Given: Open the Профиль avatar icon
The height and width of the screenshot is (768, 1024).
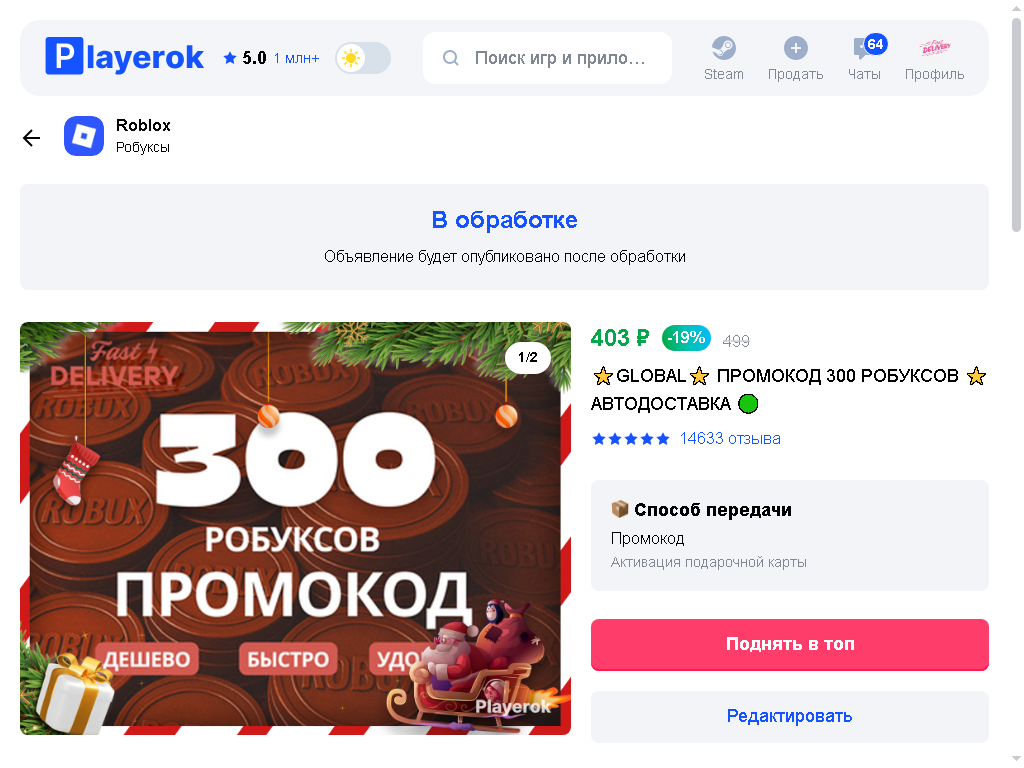Looking at the screenshot, I should point(935,48).
